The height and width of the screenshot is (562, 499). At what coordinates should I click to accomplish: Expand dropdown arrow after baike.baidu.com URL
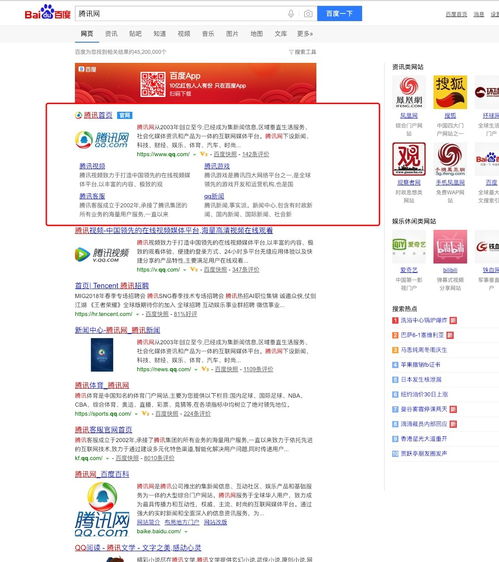(186, 532)
